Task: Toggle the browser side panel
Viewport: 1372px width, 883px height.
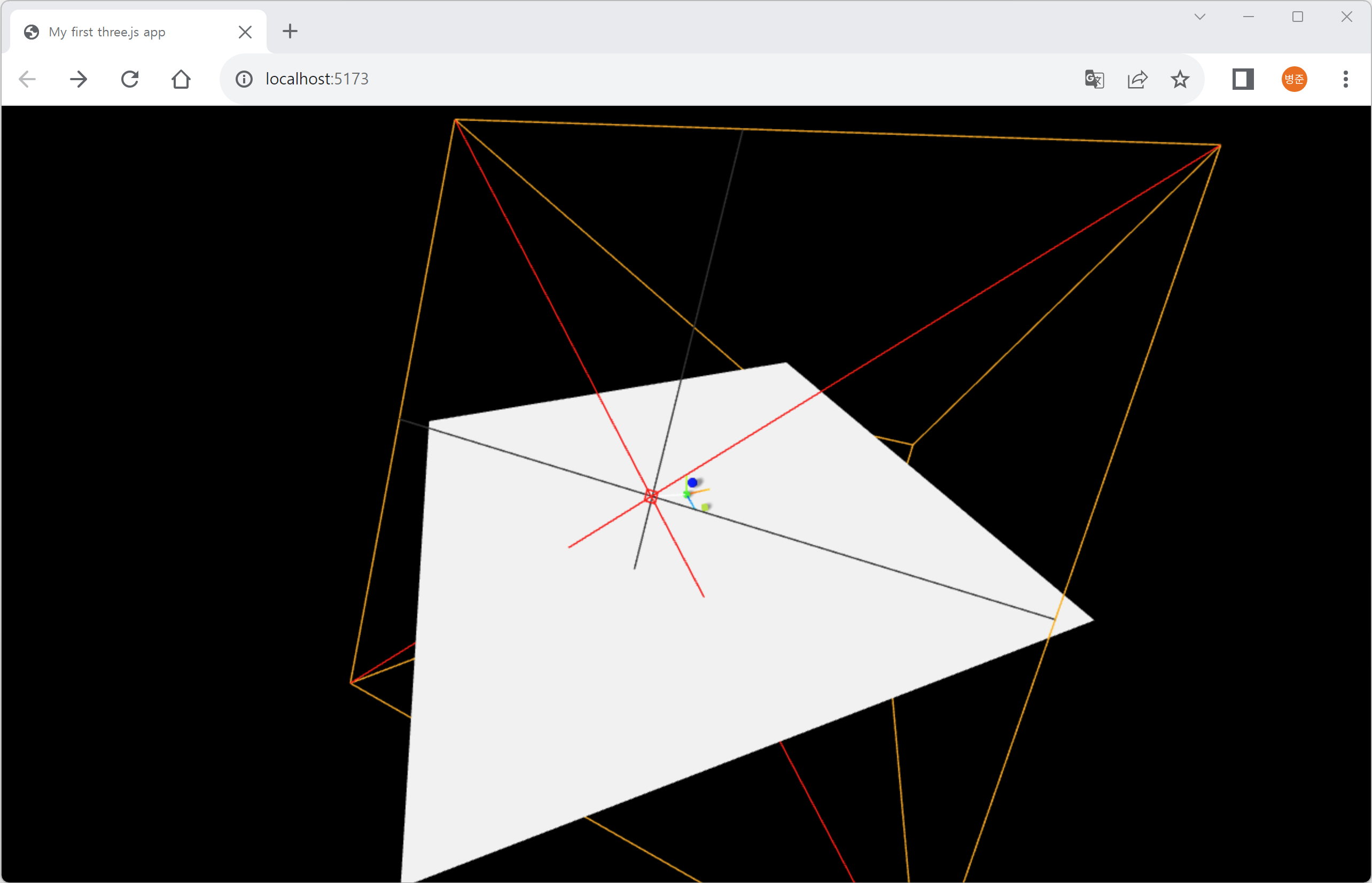Action: click(x=1243, y=79)
